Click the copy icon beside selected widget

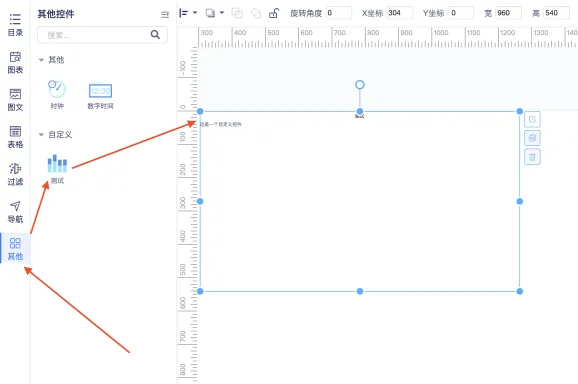click(532, 138)
